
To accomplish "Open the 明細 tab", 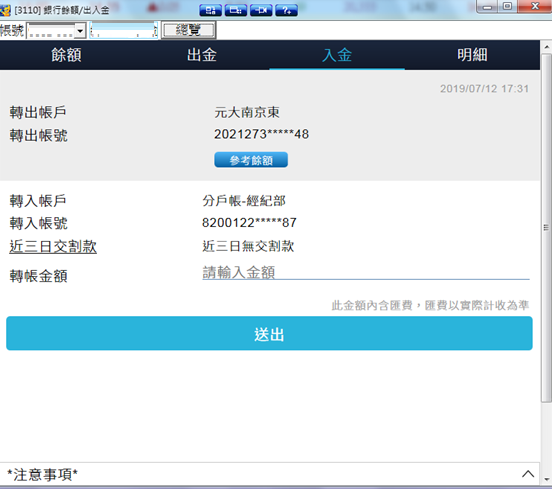I will coord(472,55).
